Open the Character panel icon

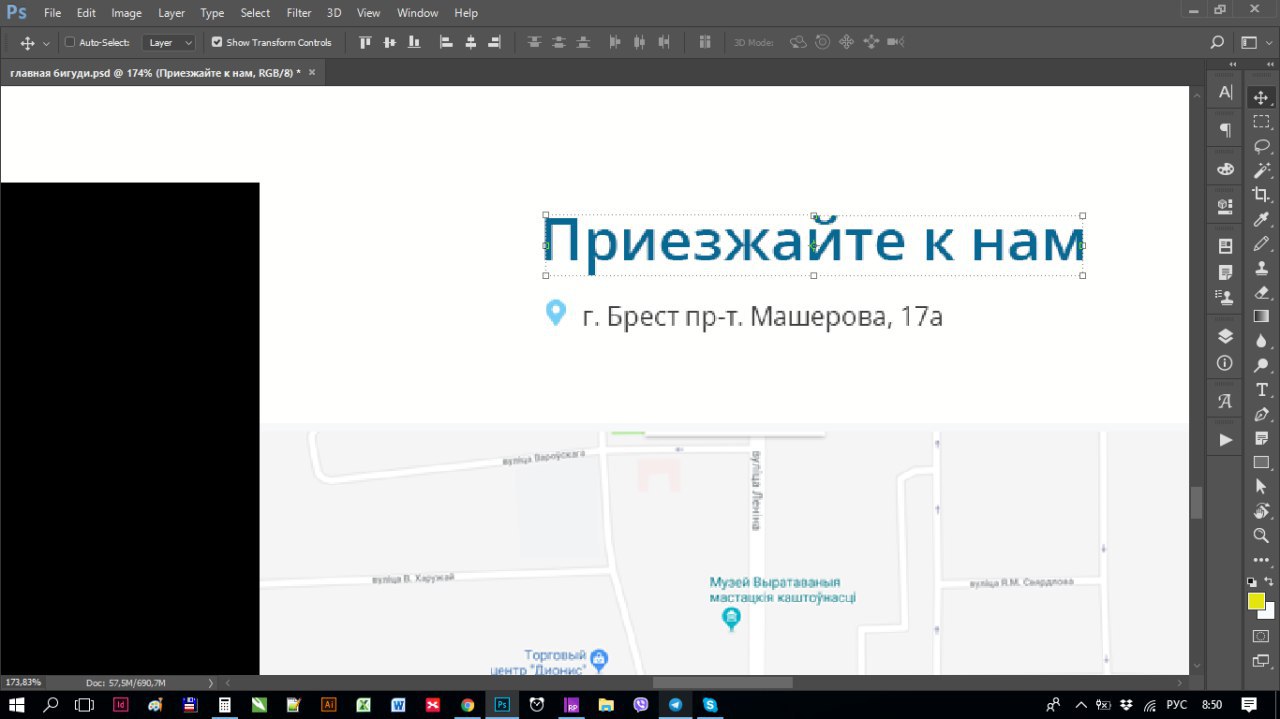[1225, 92]
